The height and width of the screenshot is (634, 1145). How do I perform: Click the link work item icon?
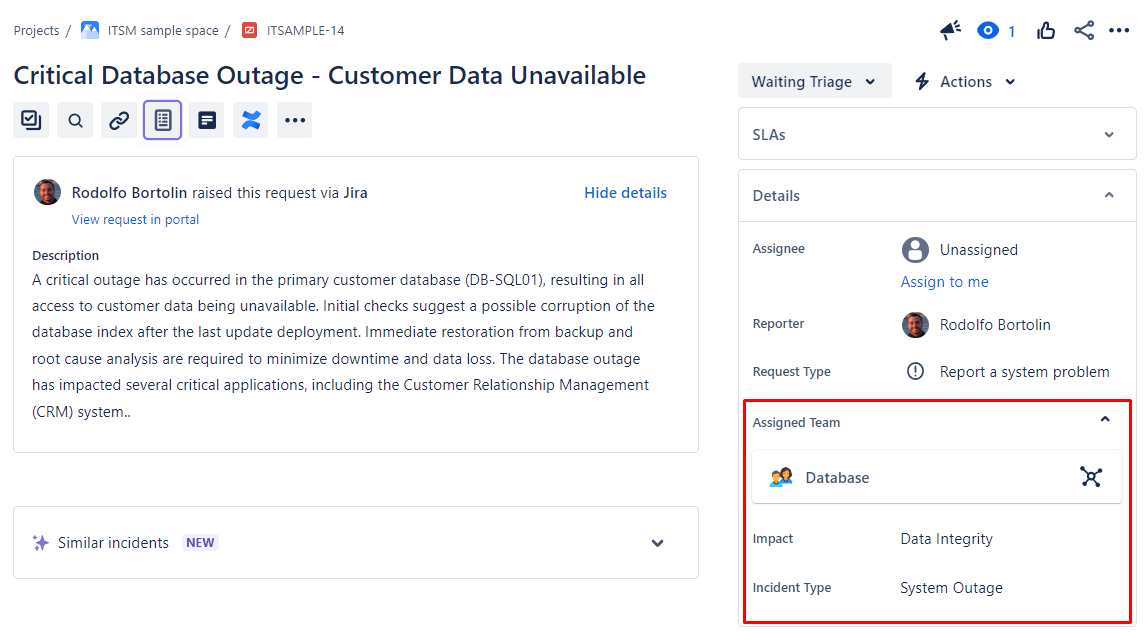coord(119,120)
